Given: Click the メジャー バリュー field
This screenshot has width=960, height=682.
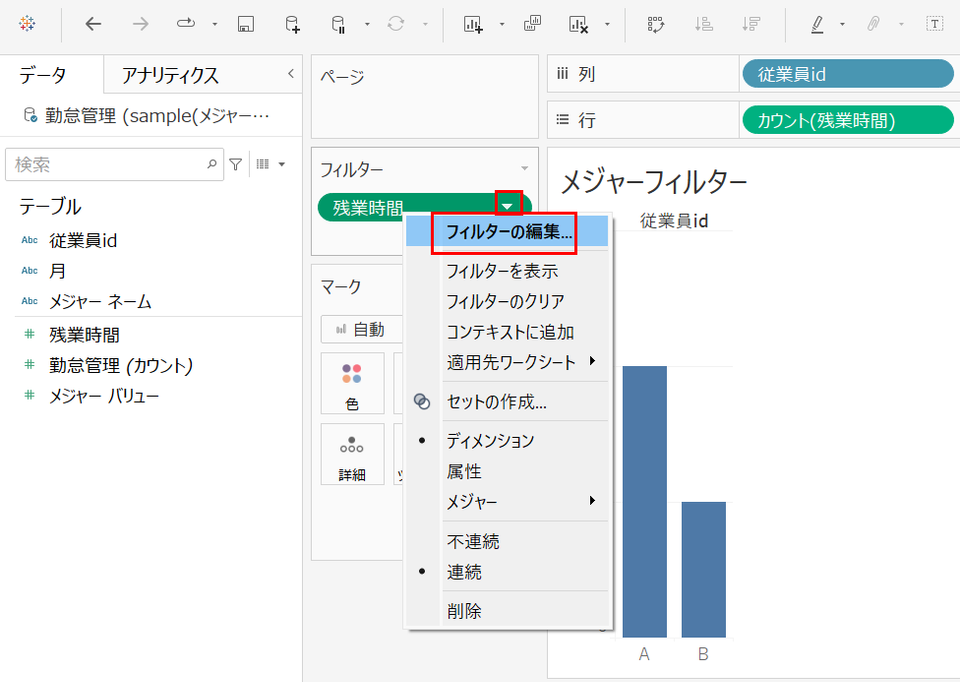Looking at the screenshot, I should (104, 395).
